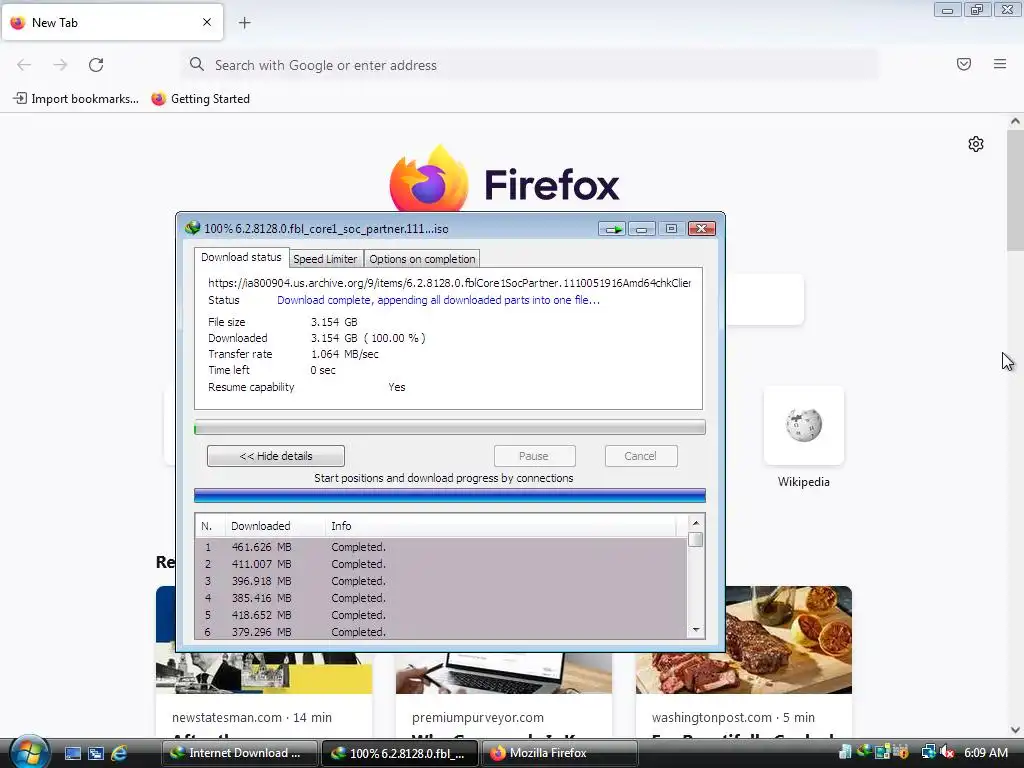Close the New Tab in Firefox
The height and width of the screenshot is (768, 1024).
[x=207, y=22]
